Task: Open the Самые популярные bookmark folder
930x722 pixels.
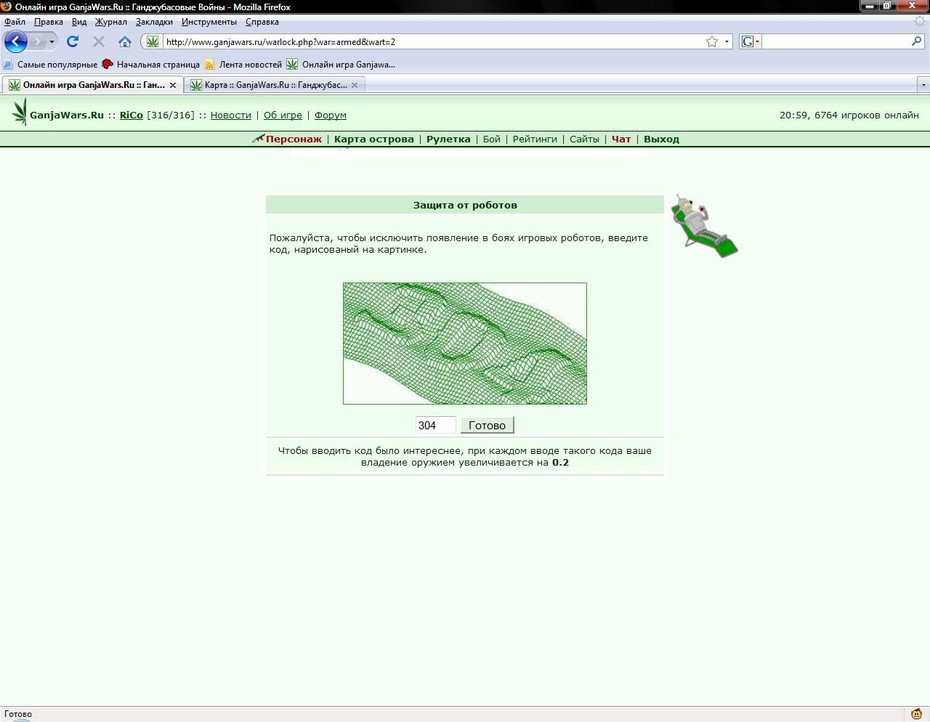Action: click(x=50, y=64)
